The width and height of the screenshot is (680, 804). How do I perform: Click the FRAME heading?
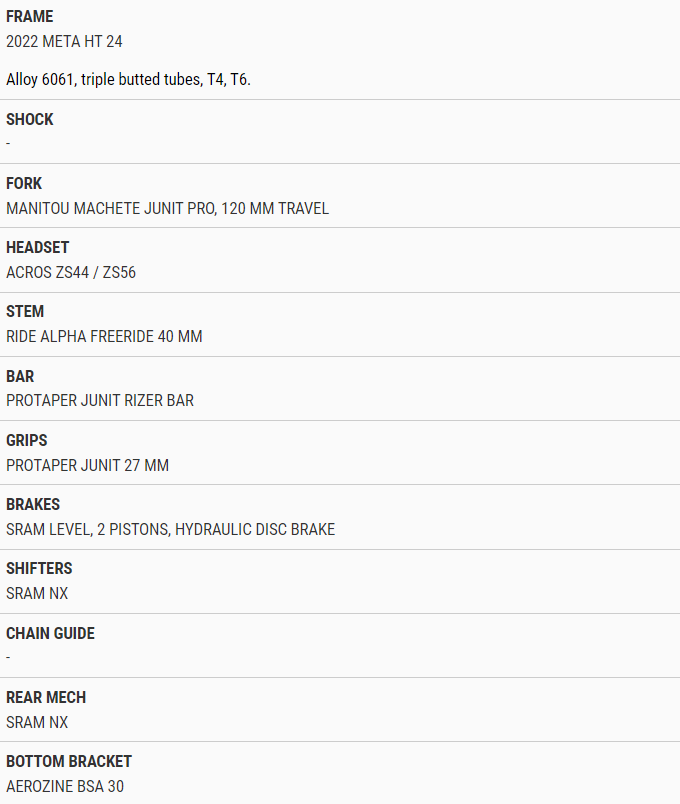coord(29,16)
